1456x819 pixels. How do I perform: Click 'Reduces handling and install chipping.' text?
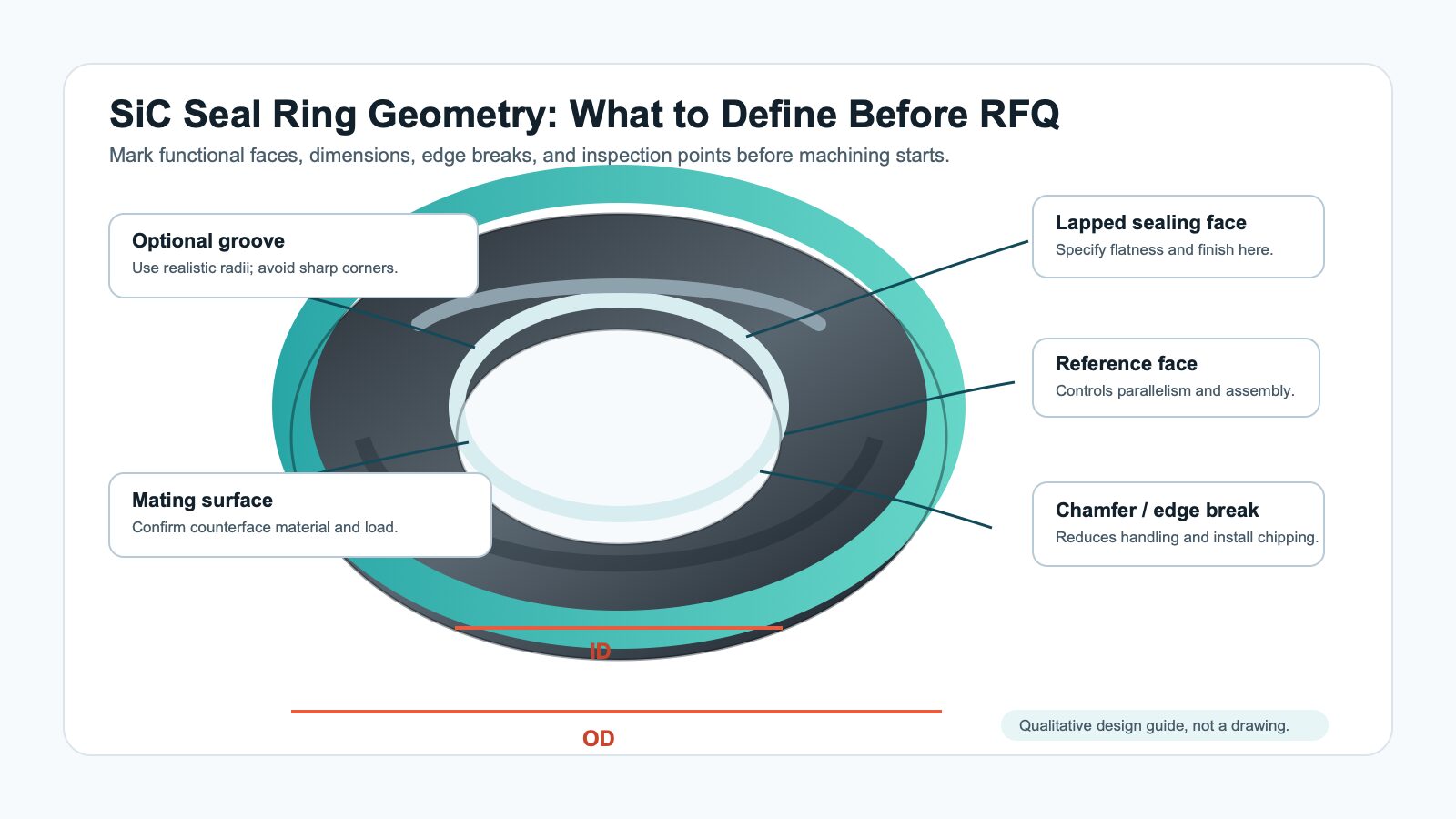click(1187, 537)
